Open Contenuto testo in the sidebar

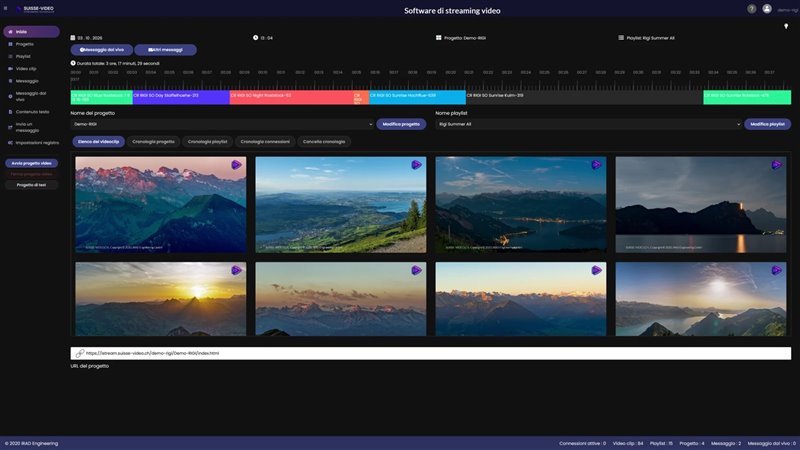tap(33, 112)
